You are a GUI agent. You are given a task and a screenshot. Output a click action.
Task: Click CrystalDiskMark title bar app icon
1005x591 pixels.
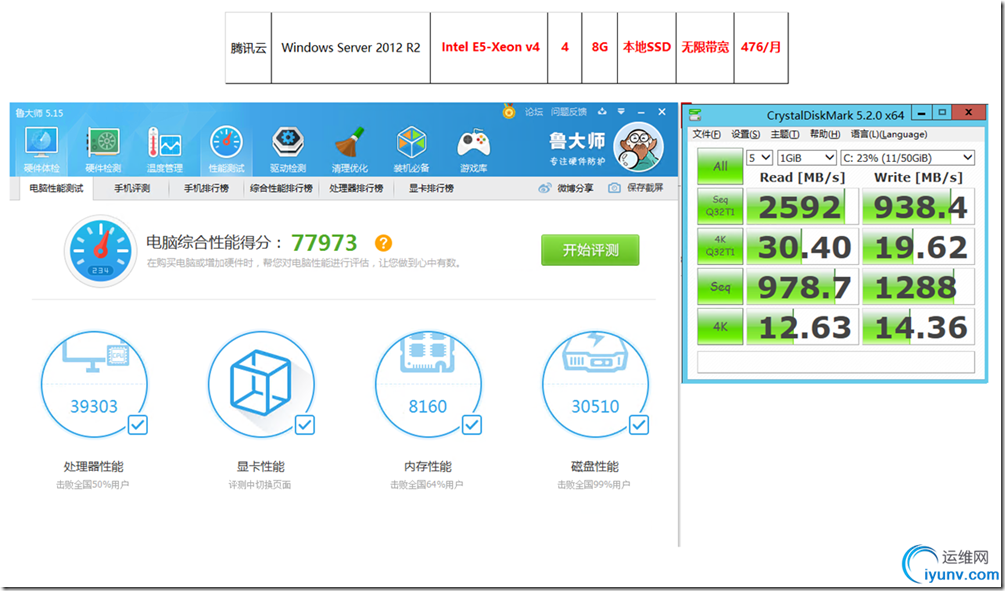pos(695,115)
